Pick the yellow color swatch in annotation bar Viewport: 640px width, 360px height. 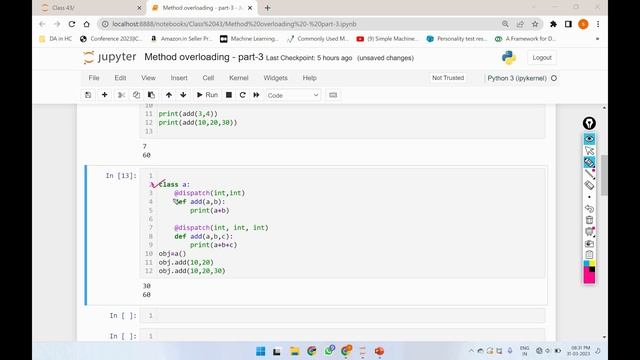click(x=592, y=263)
